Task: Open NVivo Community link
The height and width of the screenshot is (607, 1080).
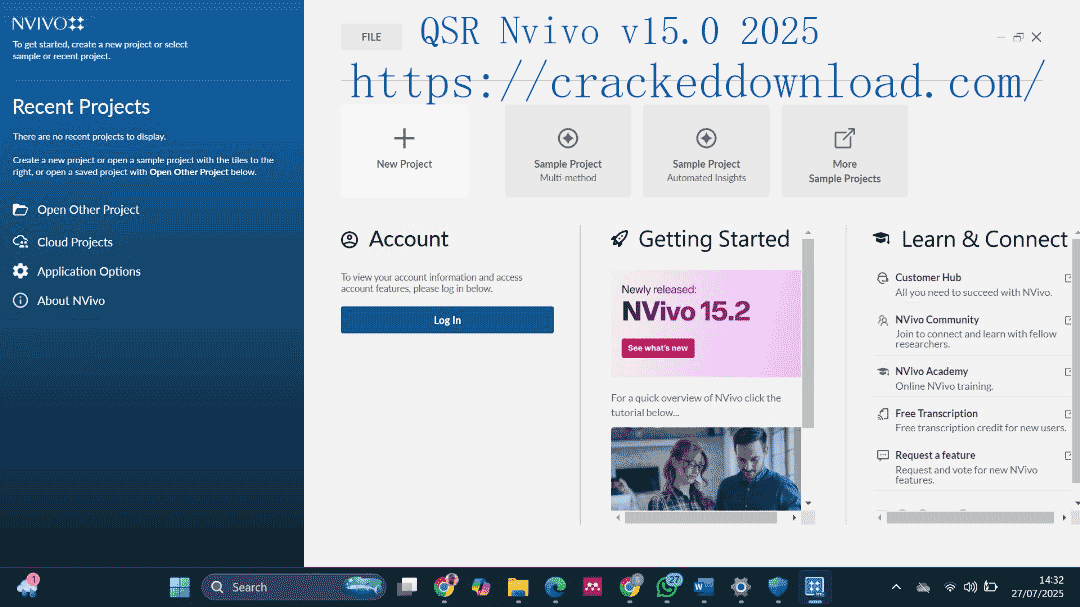Action: coord(937,320)
